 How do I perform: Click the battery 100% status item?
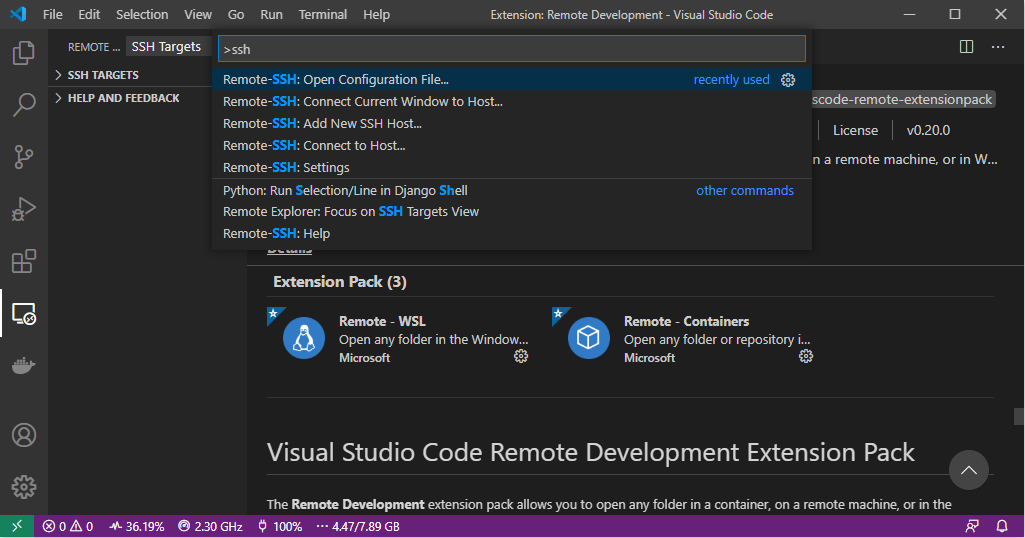coord(280,526)
